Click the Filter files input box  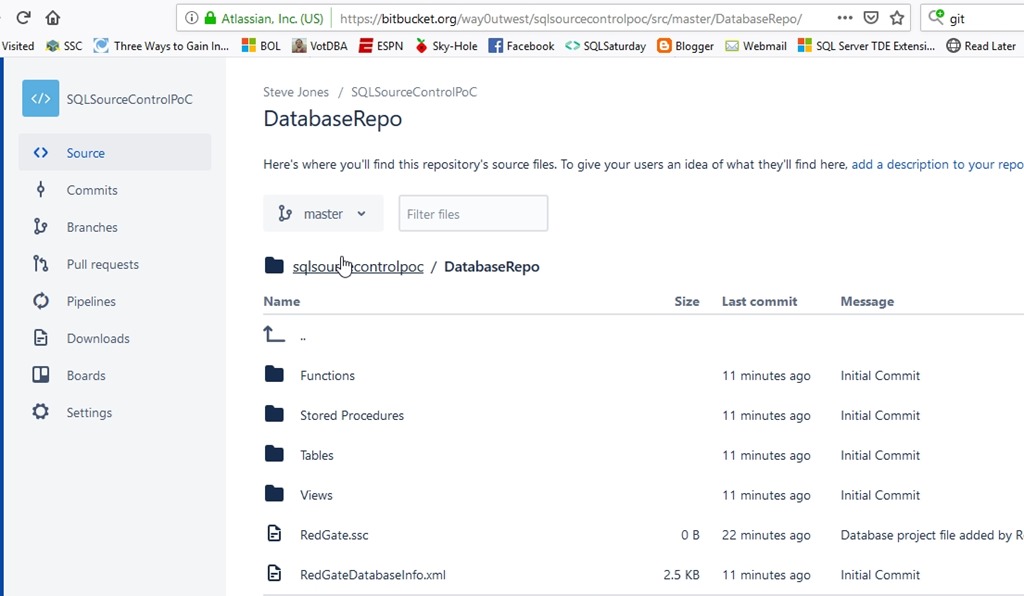(x=473, y=213)
